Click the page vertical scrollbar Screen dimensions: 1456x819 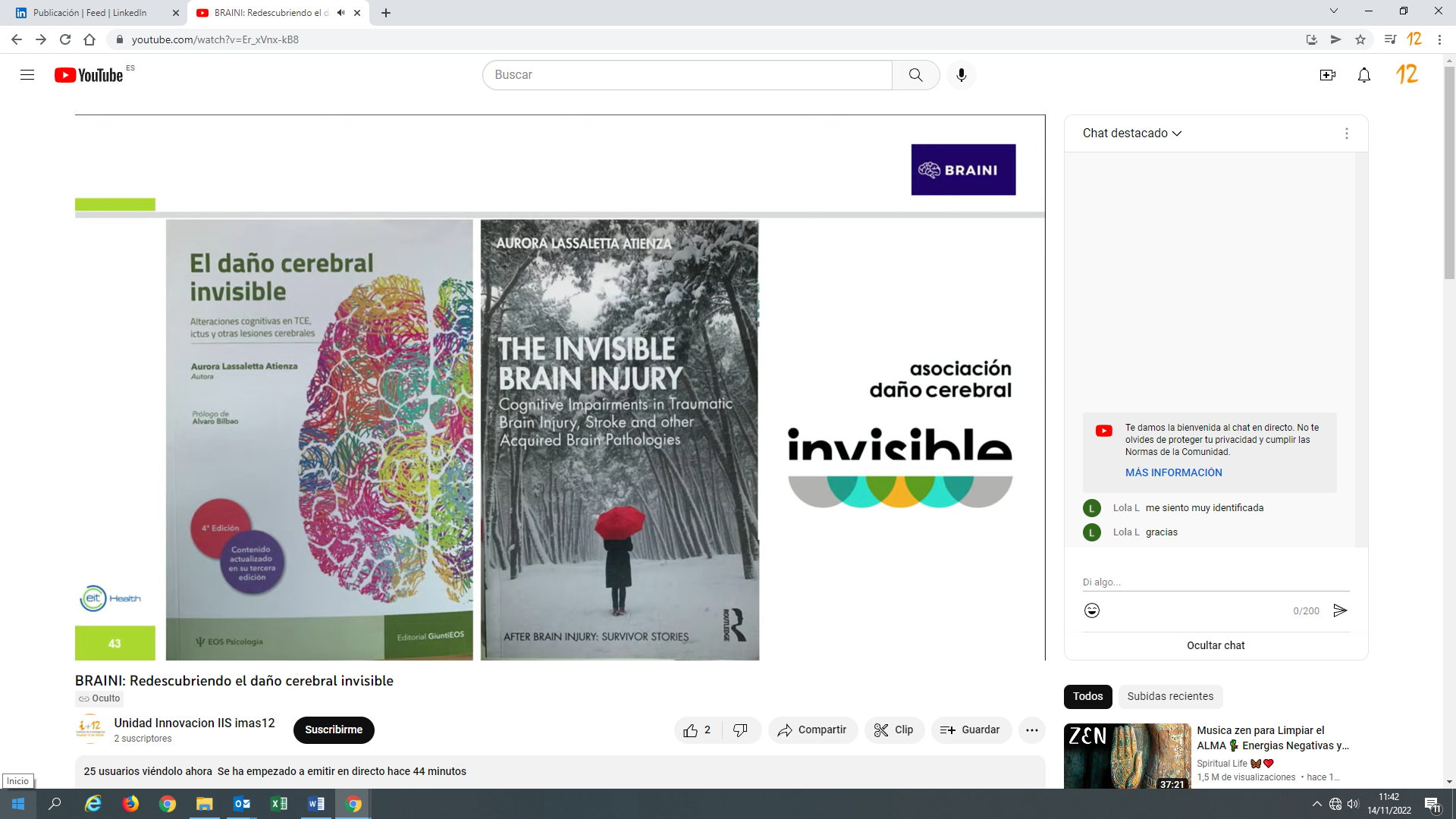tap(1449, 171)
